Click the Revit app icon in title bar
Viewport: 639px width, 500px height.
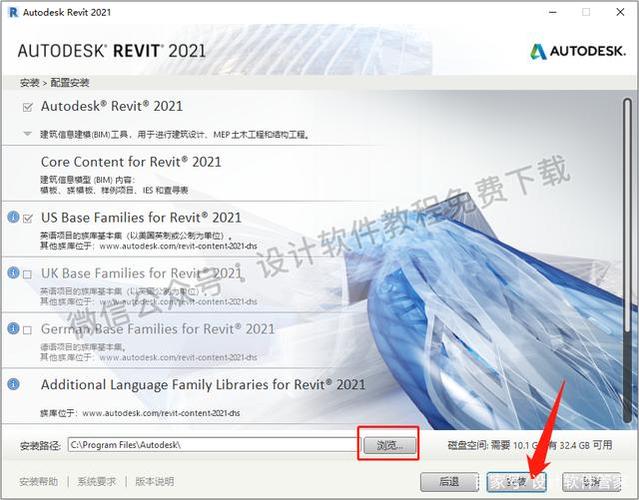[13, 12]
